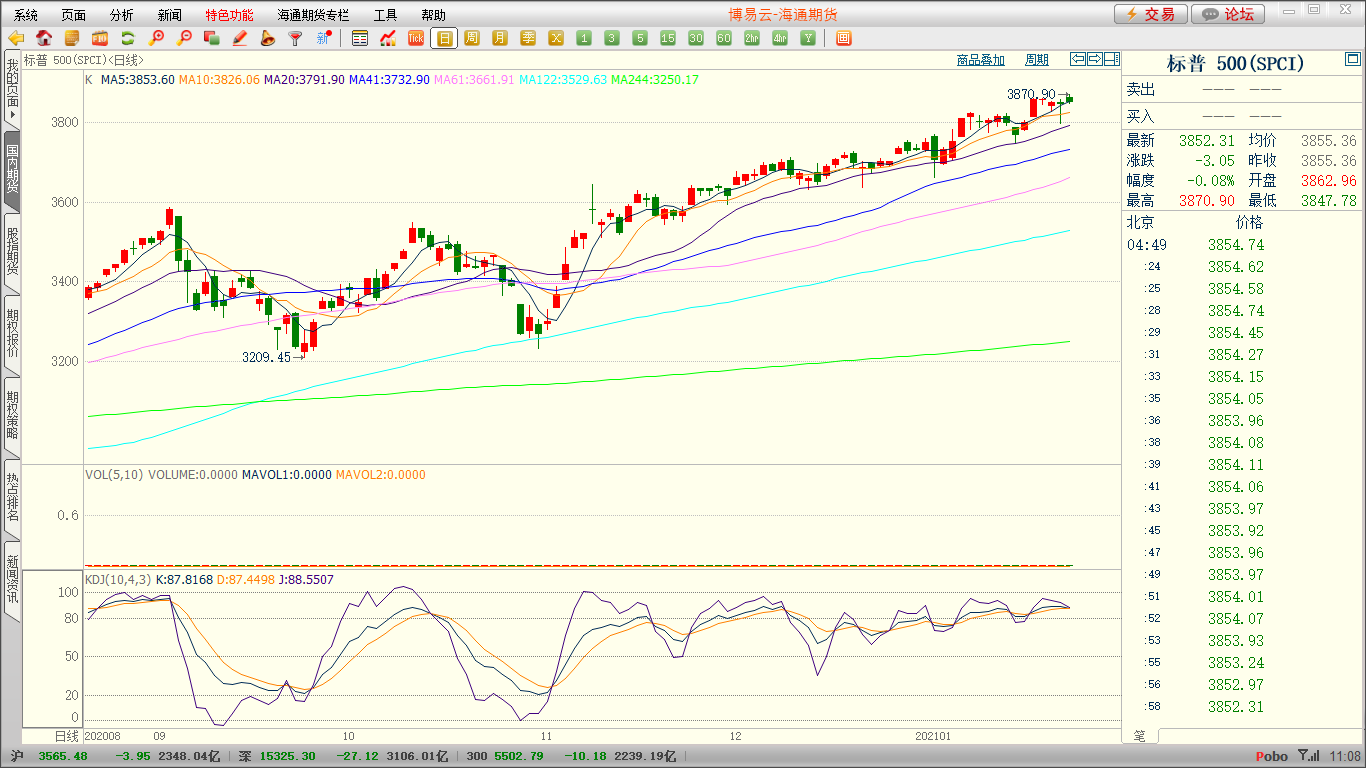The height and width of the screenshot is (768, 1366).
Task: Switch to the 2hr period button
Action: 752,38
